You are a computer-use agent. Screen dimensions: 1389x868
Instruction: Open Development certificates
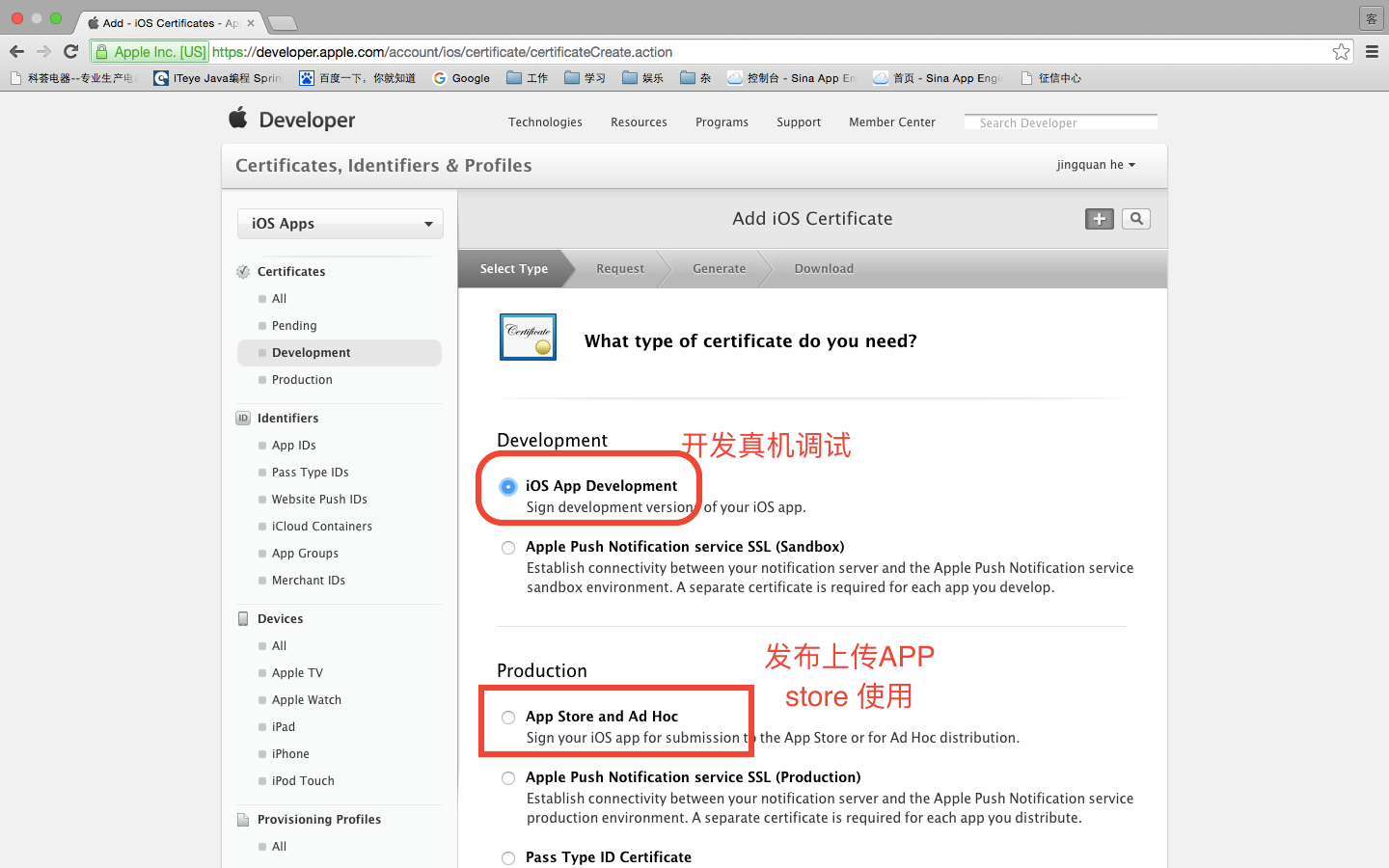click(340, 353)
